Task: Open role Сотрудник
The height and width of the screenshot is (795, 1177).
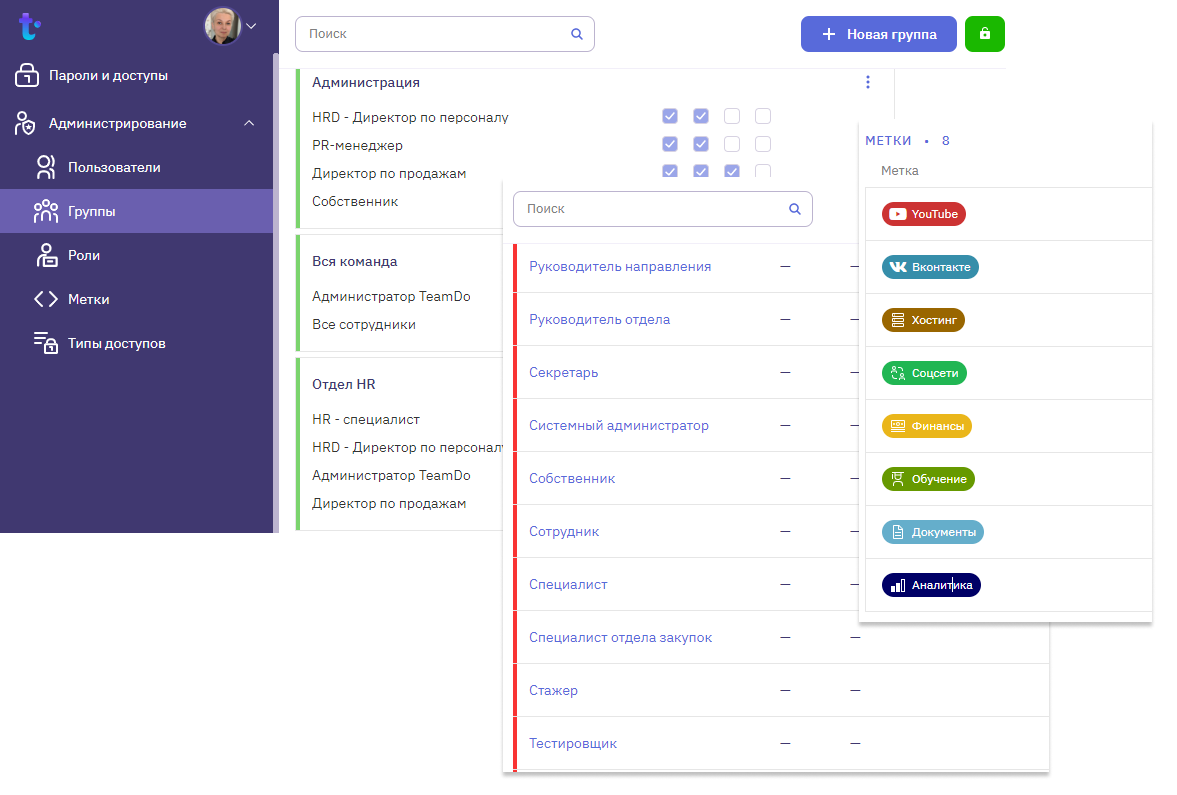Action: (564, 532)
